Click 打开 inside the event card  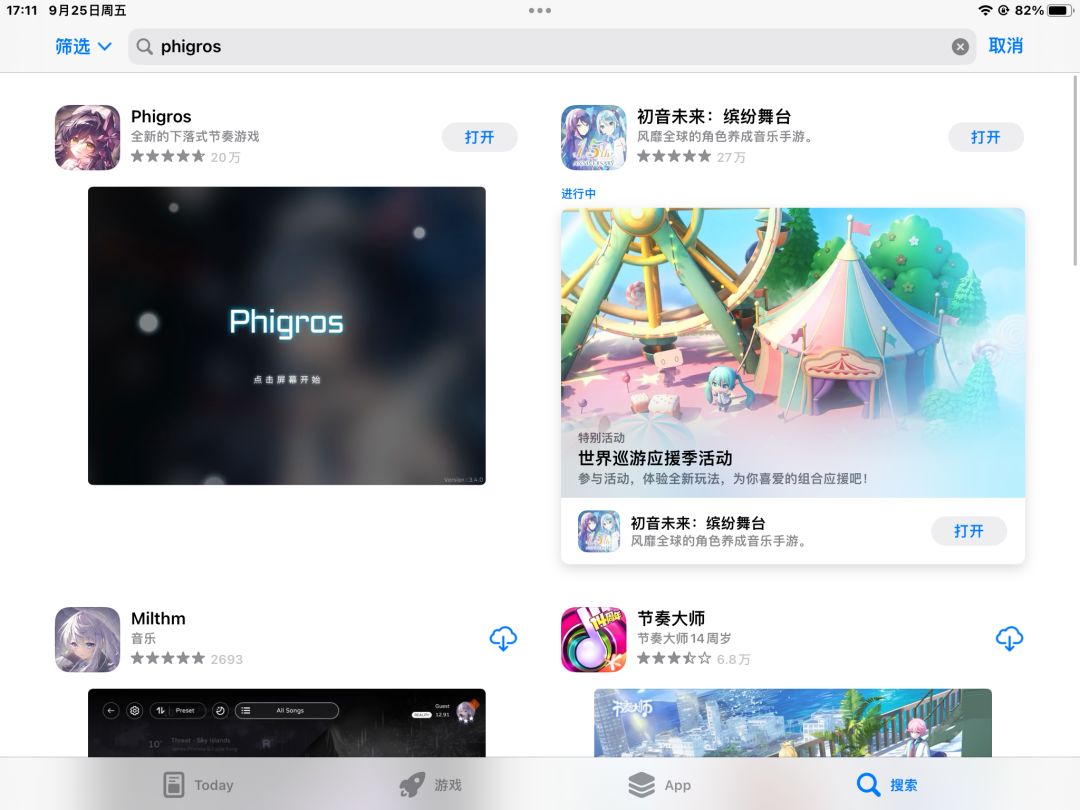pos(968,531)
